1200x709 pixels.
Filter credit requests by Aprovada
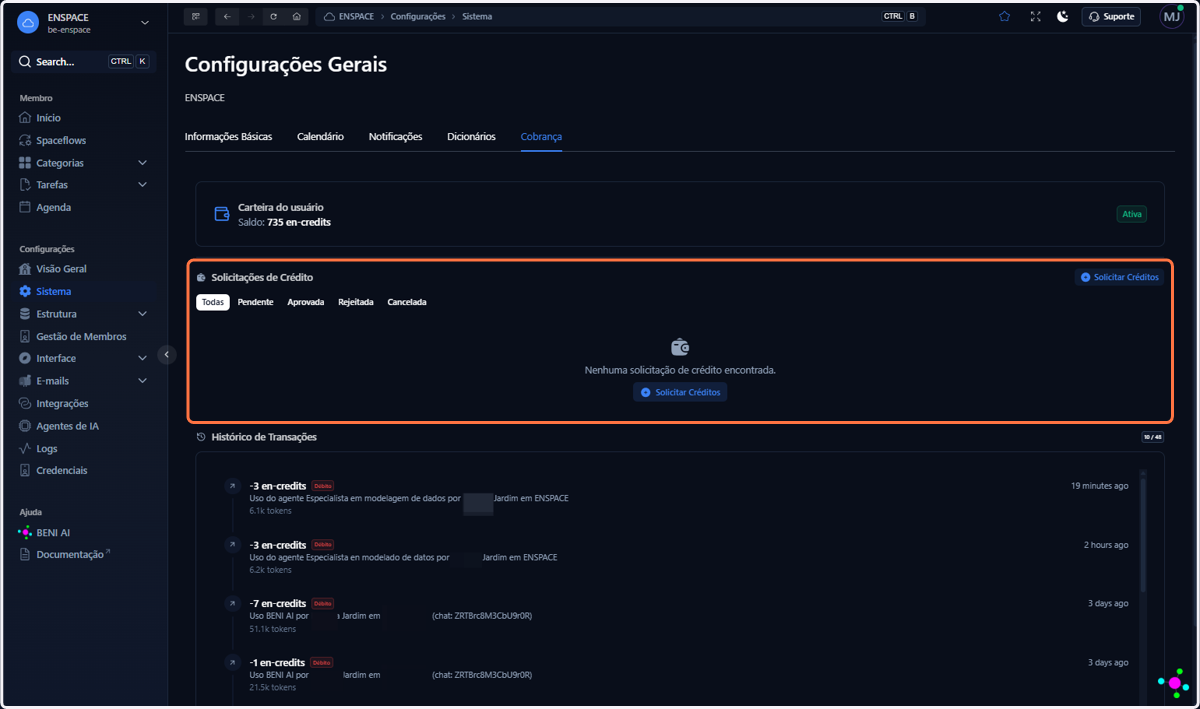306,302
